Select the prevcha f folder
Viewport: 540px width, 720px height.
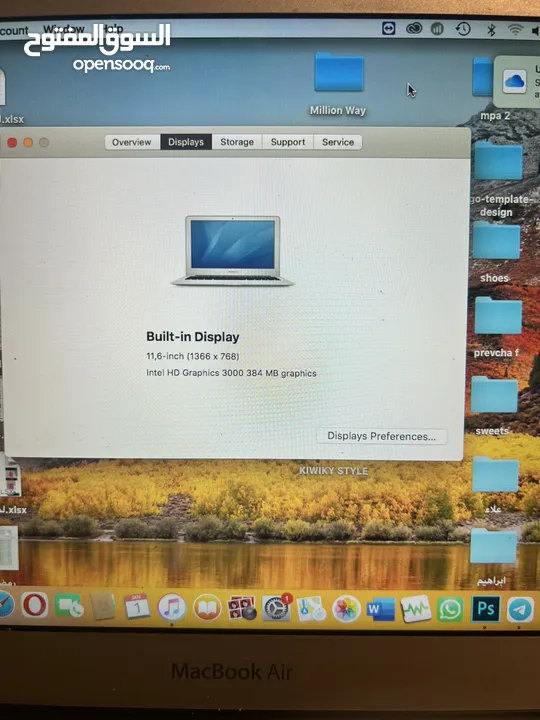click(x=498, y=315)
